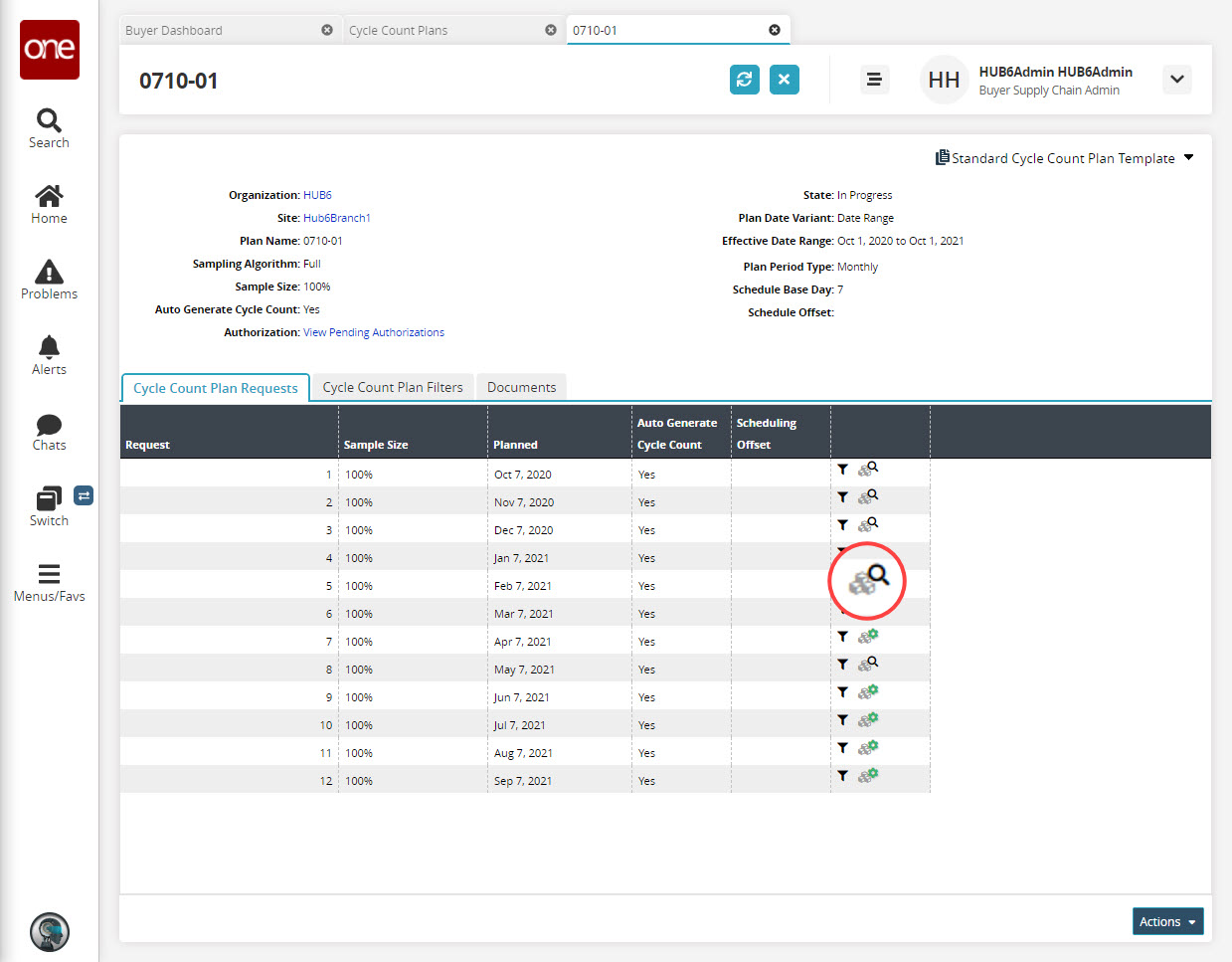
Task: Generate cycle count for Apr 7, 2021 request
Action: pos(868,636)
